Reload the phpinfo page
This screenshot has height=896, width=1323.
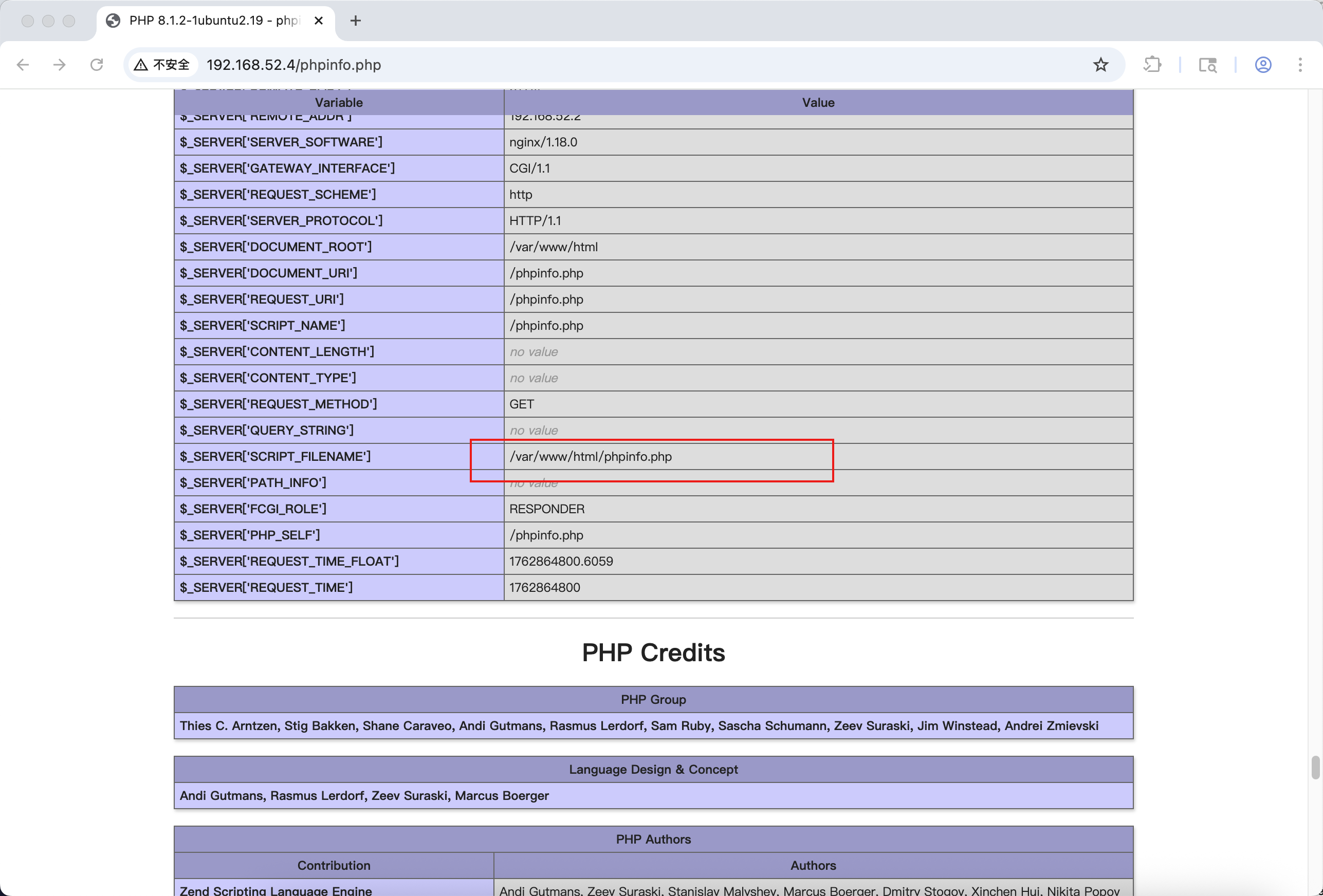pyautogui.click(x=97, y=65)
